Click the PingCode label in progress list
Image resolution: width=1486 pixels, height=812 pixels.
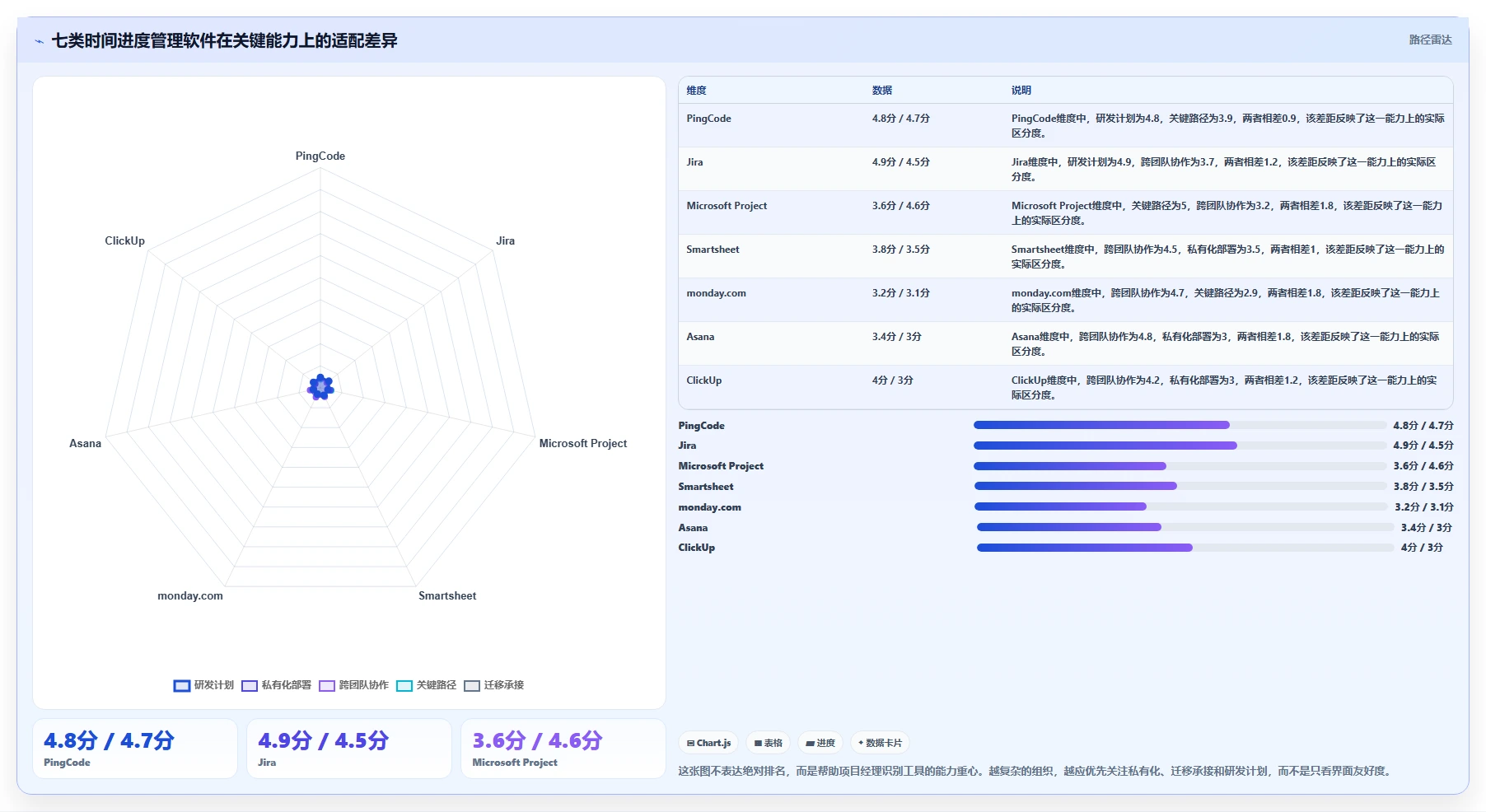click(701, 426)
